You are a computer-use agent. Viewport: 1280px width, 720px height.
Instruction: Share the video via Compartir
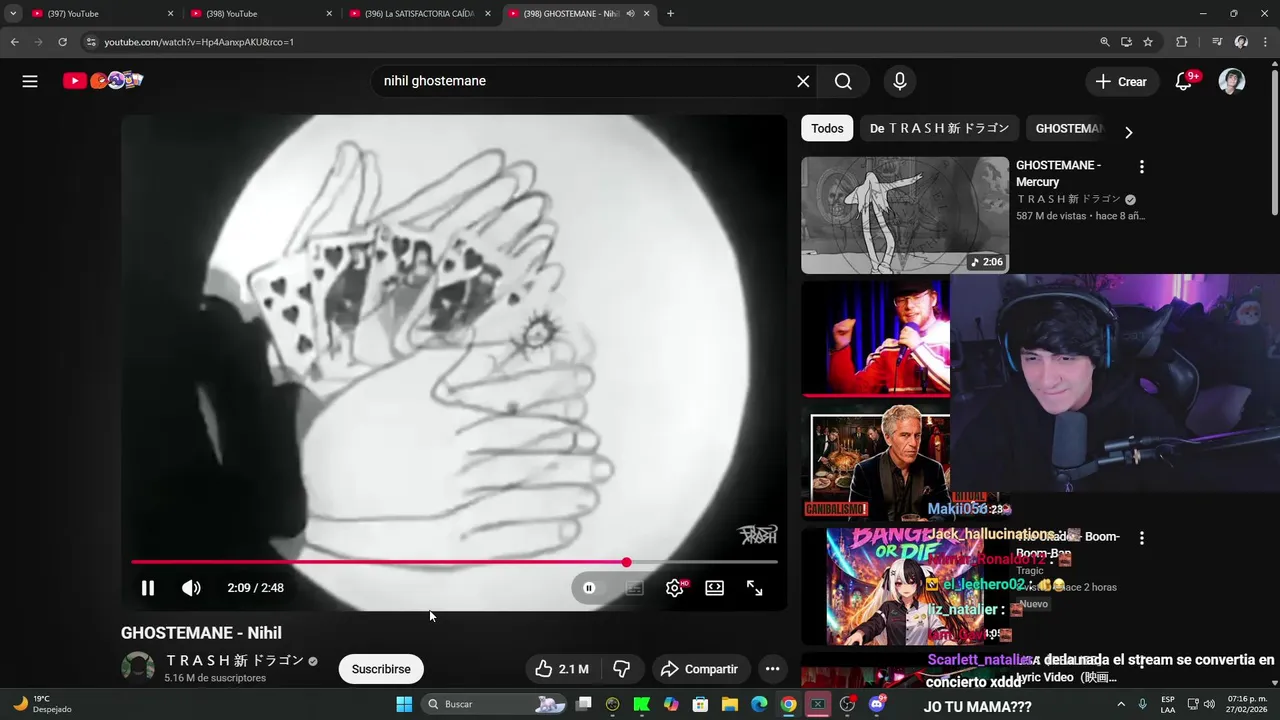pos(699,669)
